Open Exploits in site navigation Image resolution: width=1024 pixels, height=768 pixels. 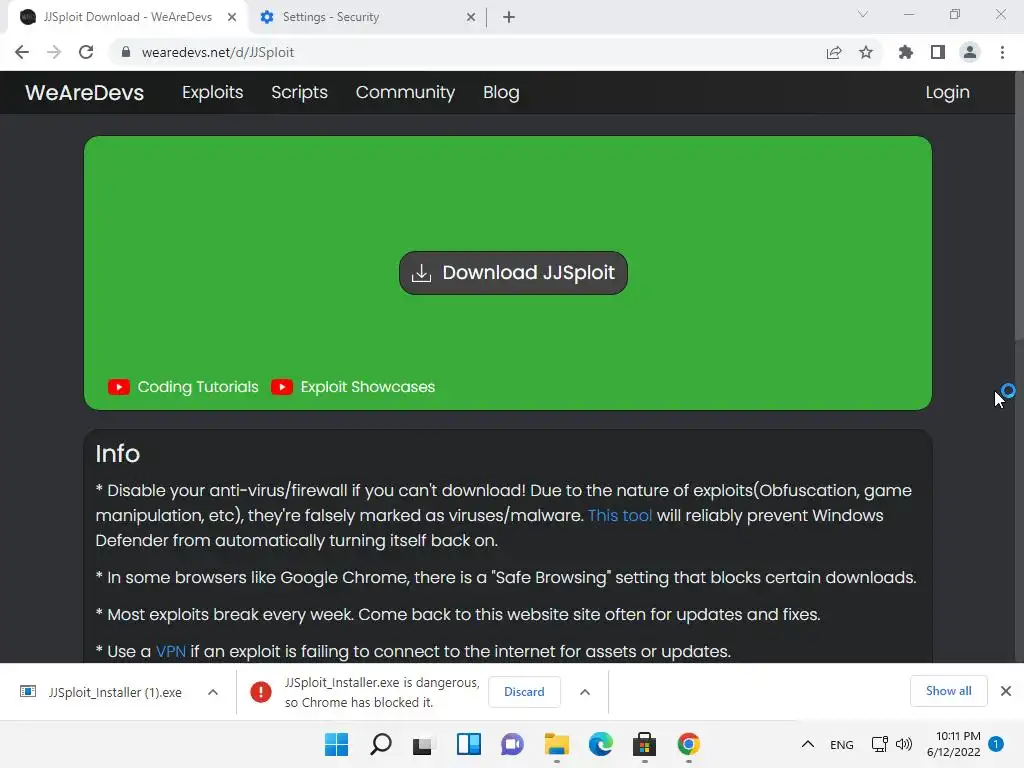[x=212, y=93]
